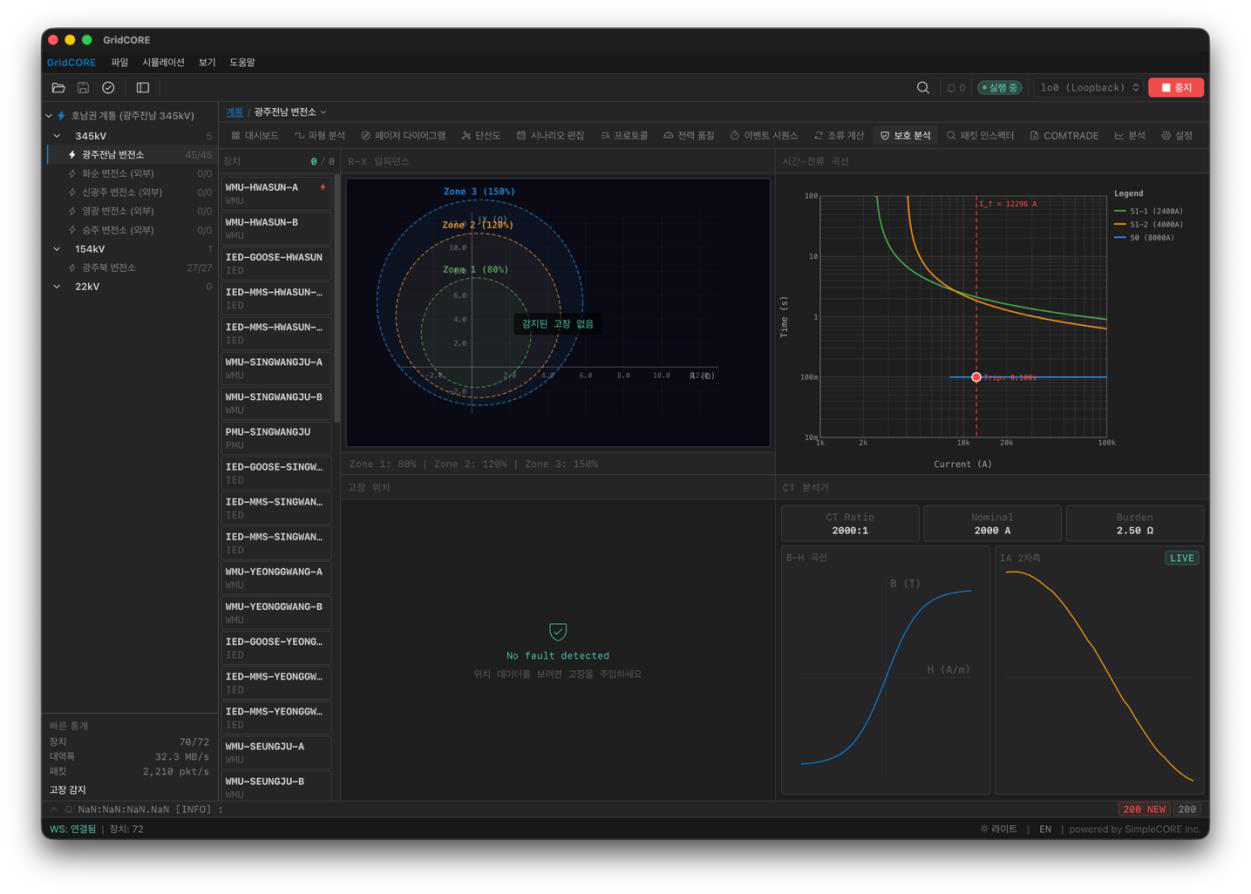Select the PMU-SINGWANGJU device card
The width and height of the screenshot is (1251, 894).
click(277, 438)
